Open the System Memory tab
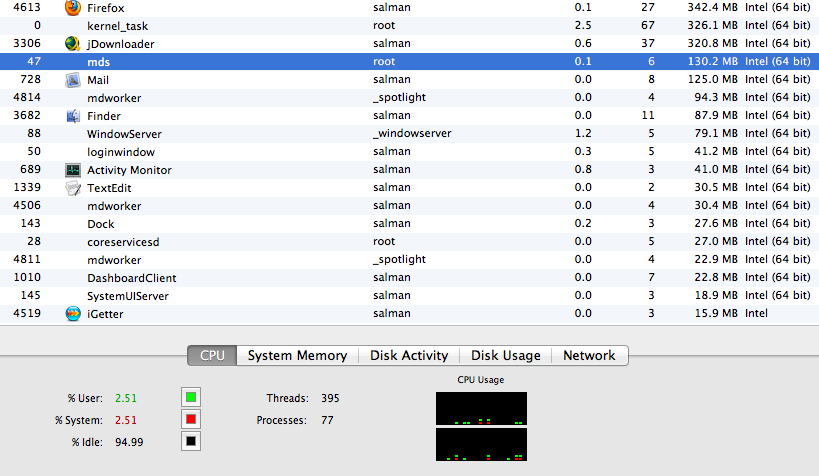 pyautogui.click(x=297, y=355)
